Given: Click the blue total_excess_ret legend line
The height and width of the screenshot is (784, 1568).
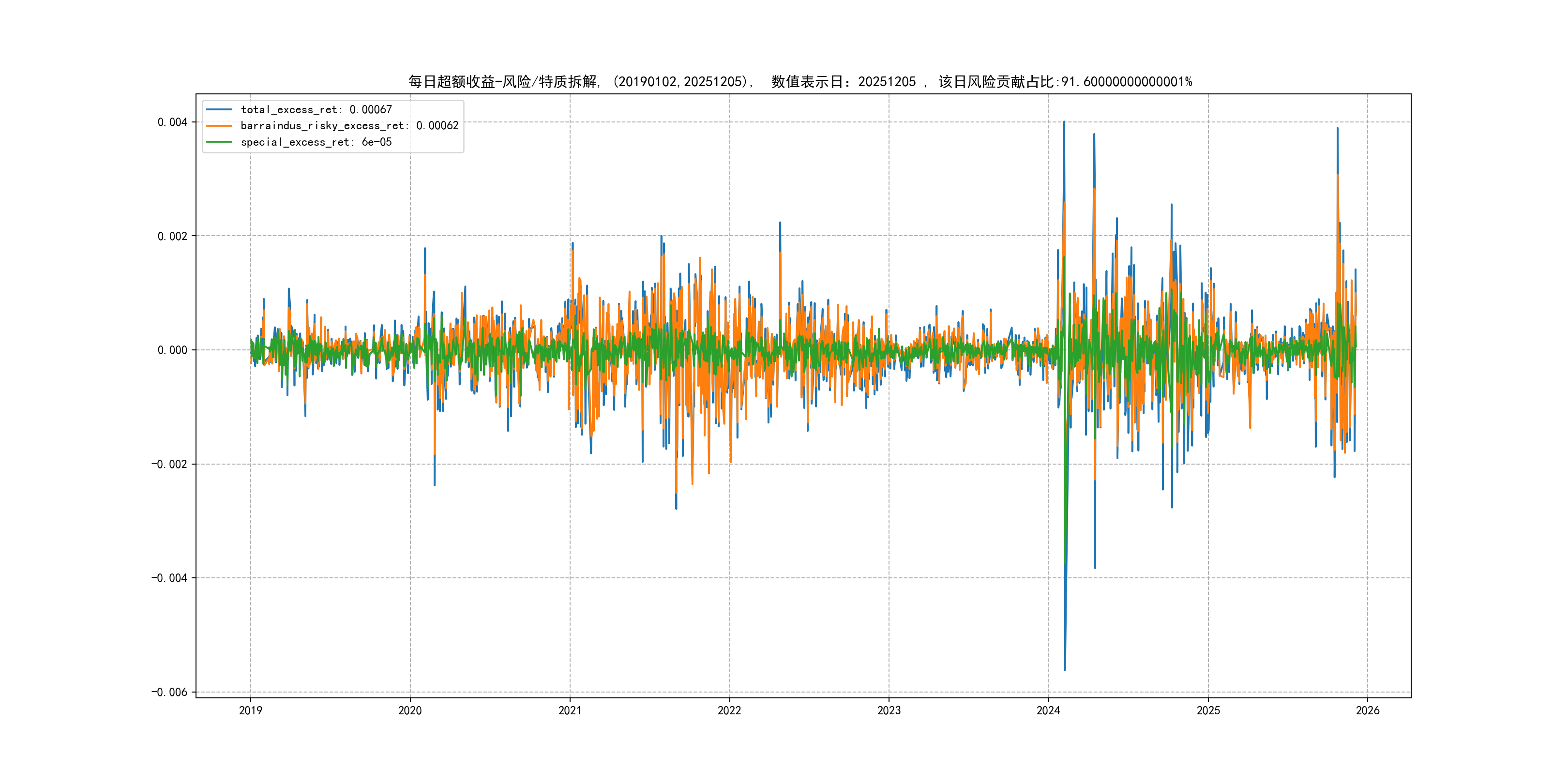Looking at the screenshot, I should pyautogui.click(x=219, y=109).
